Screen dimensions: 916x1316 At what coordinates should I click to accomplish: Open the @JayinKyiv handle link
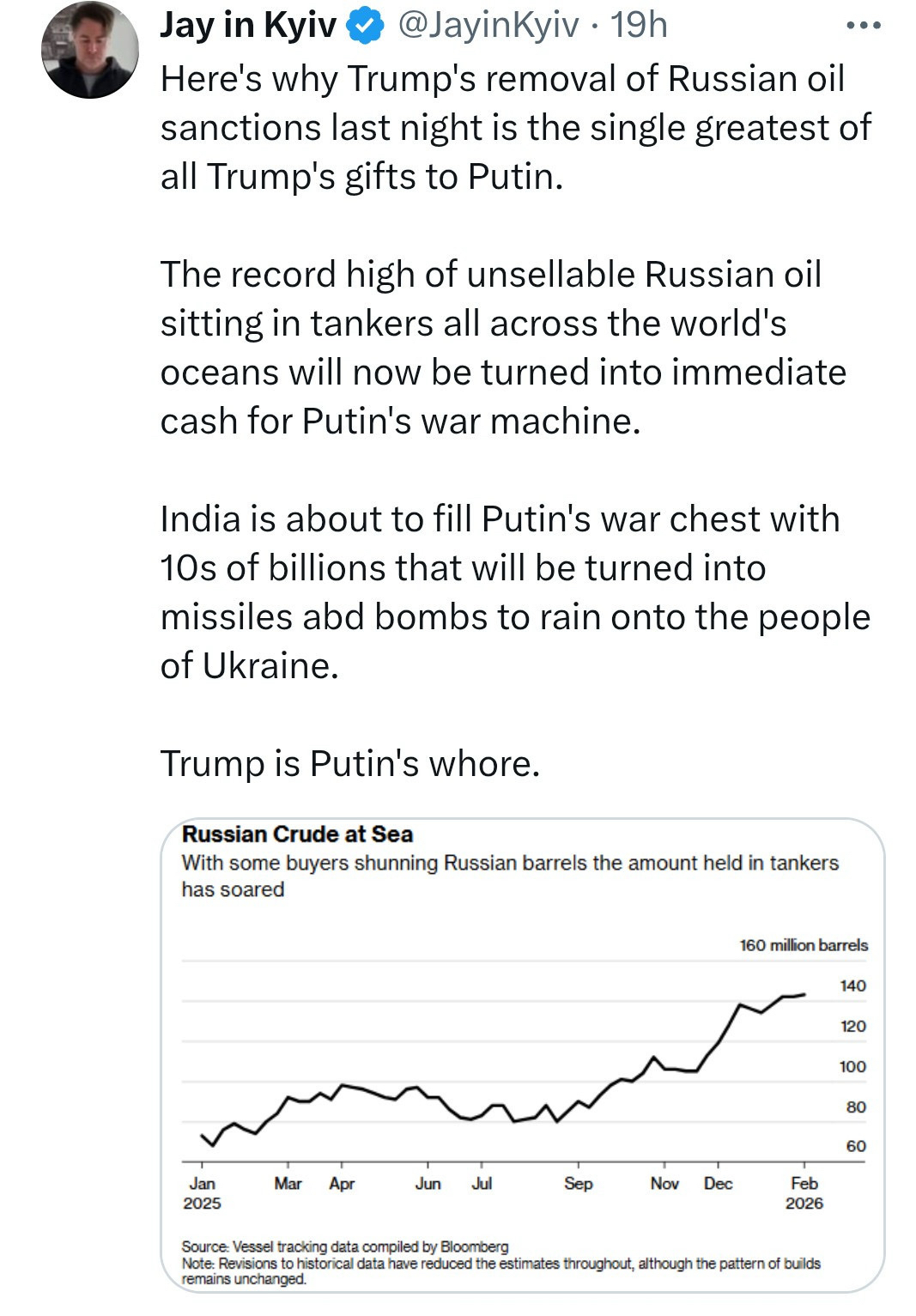click(x=488, y=26)
